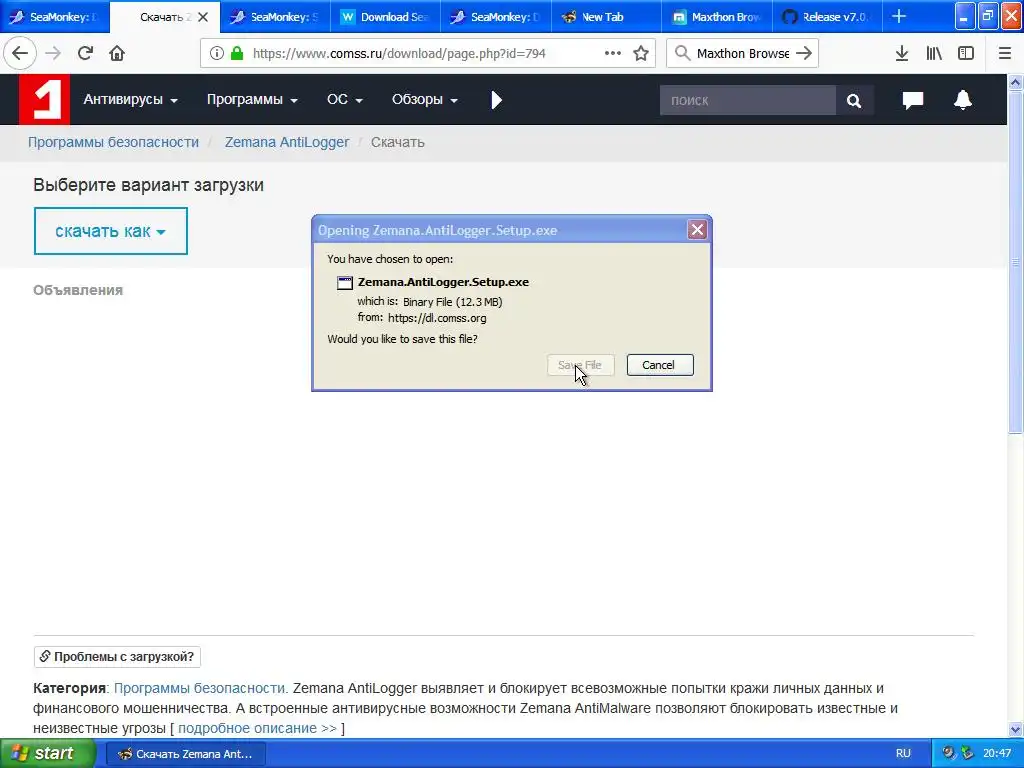The width and height of the screenshot is (1024, 768).
Task: Click the Maxthon Browse search field
Action: (743, 54)
